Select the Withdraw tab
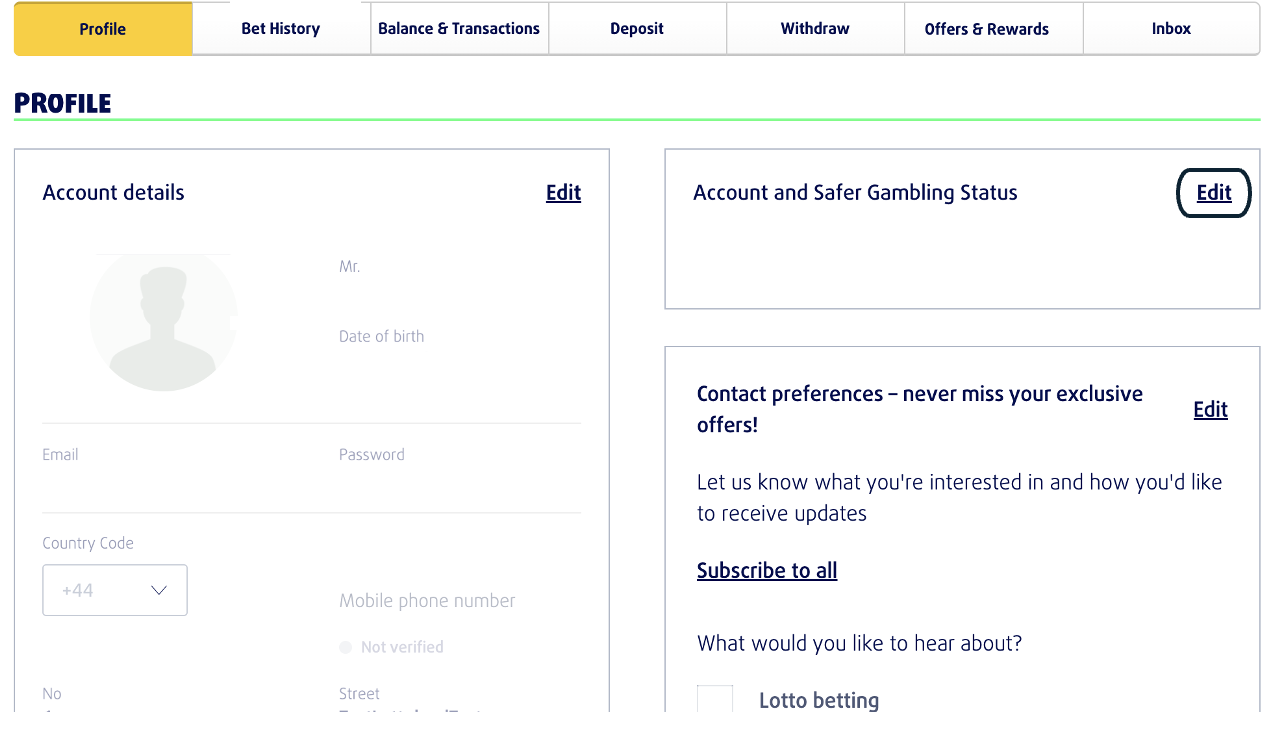 click(815, 29)
